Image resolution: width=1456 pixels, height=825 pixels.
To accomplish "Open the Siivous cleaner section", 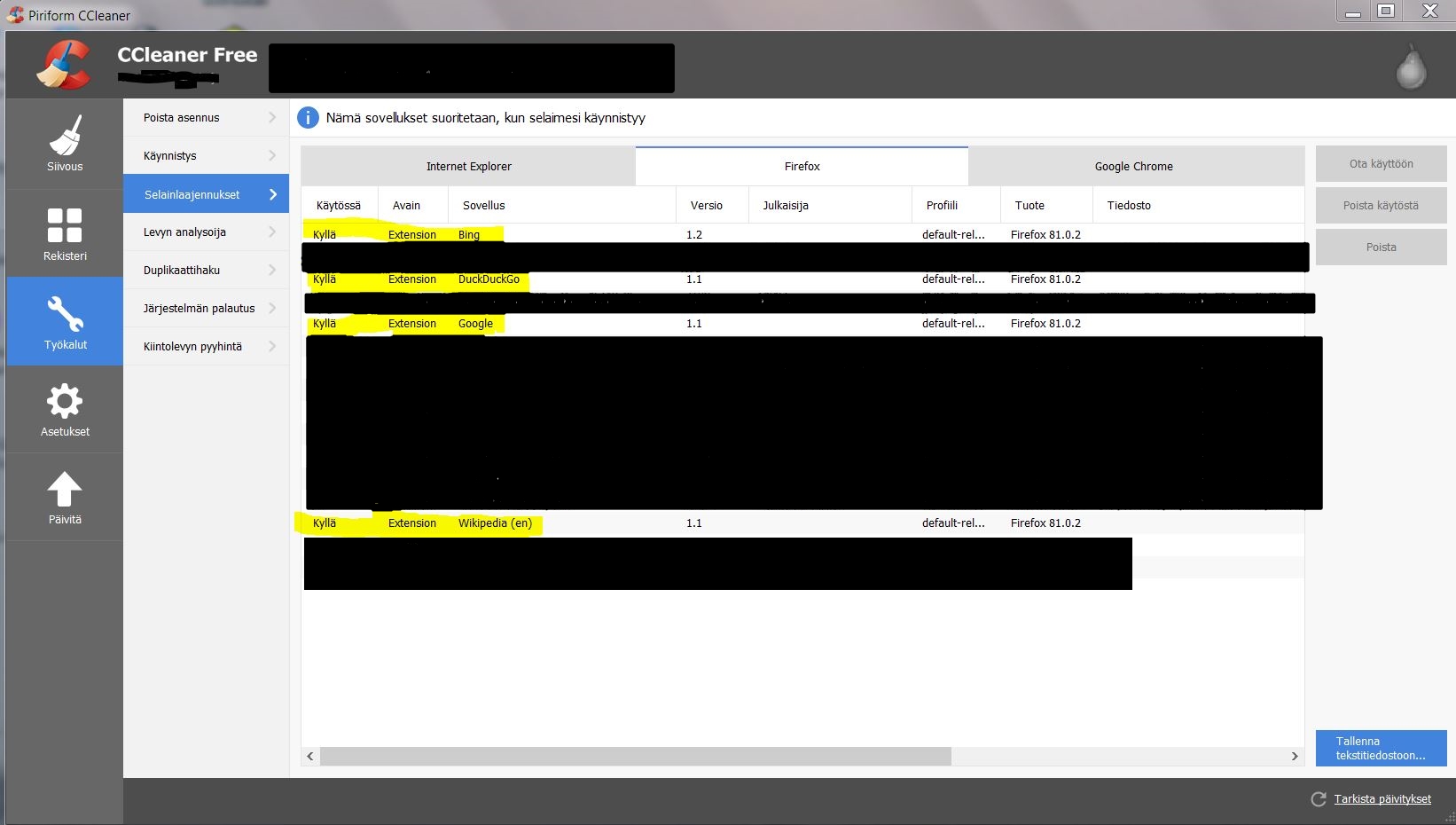I will click(65, 144).
